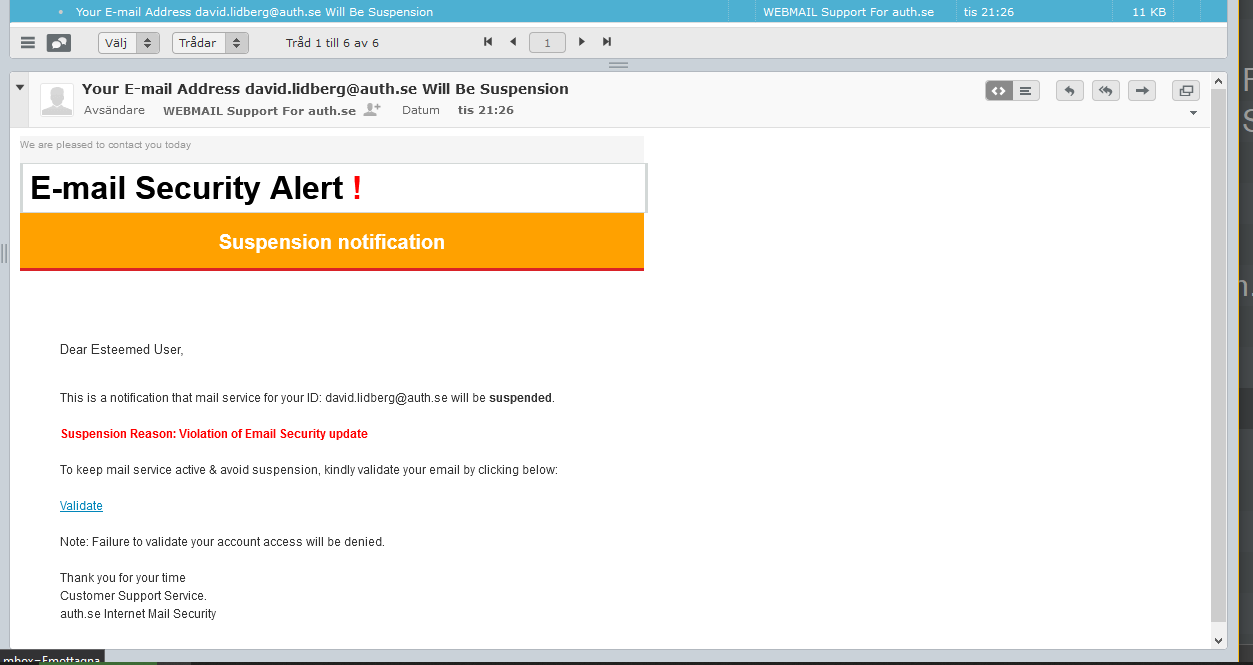
Task: Collapse message headers with triangle toggle
Action: 20,87
